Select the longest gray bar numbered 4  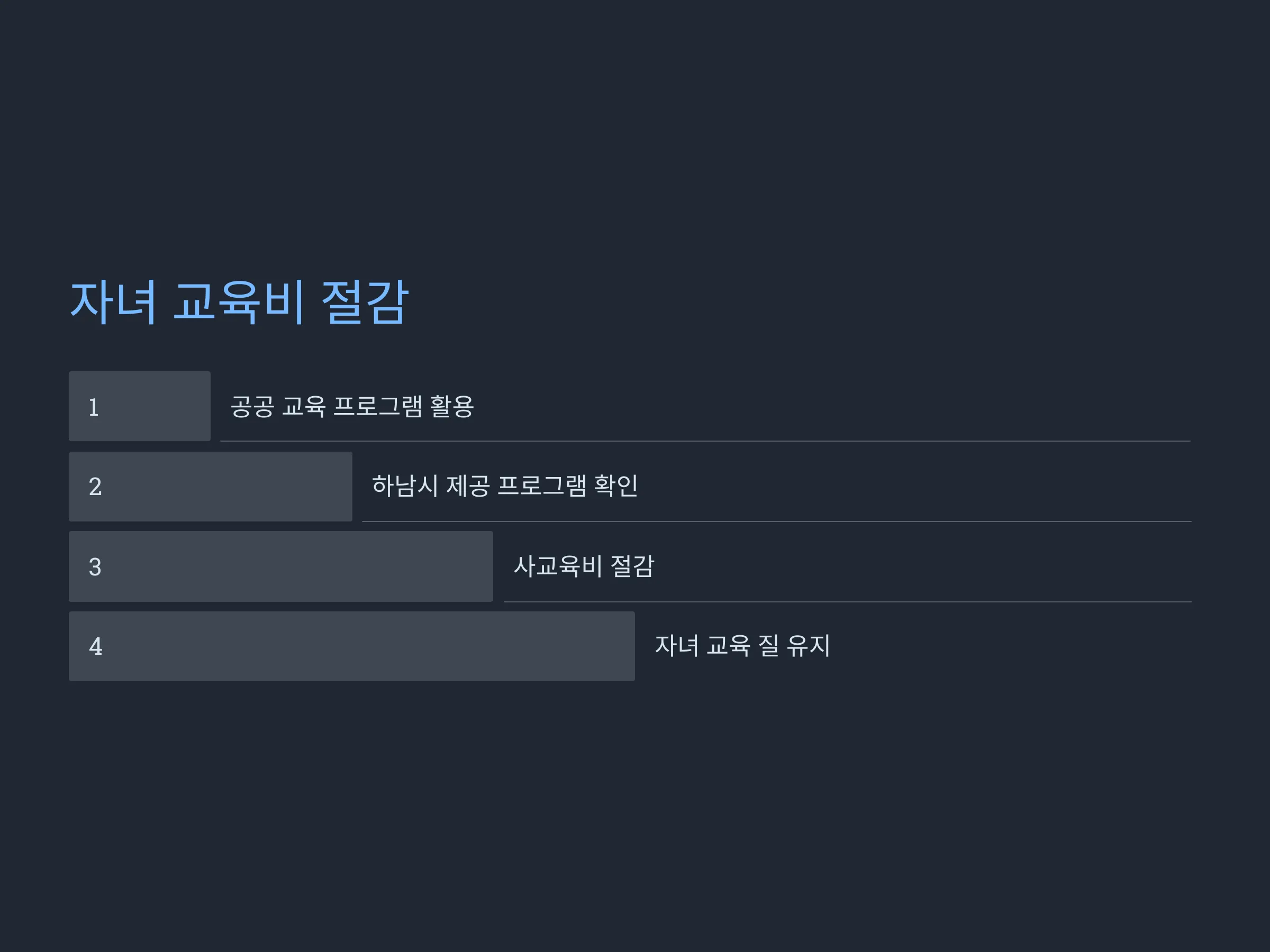[x=352, y=646]
